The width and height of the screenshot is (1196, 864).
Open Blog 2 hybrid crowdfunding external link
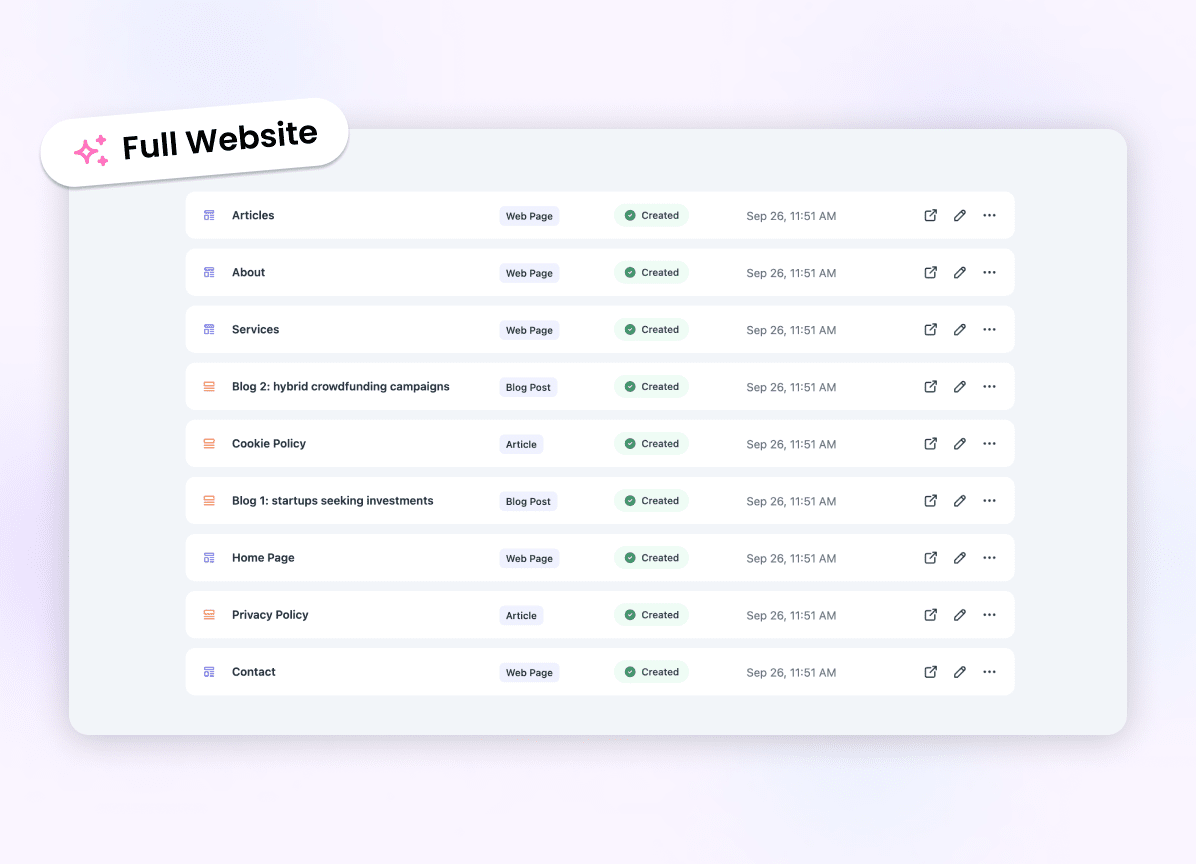click(931, 387)
